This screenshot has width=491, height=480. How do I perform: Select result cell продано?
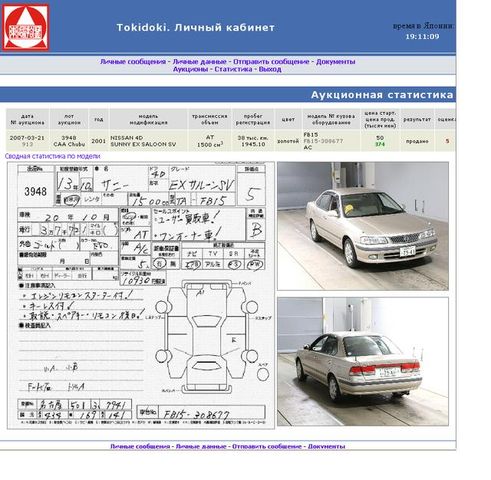coord(417,141)
